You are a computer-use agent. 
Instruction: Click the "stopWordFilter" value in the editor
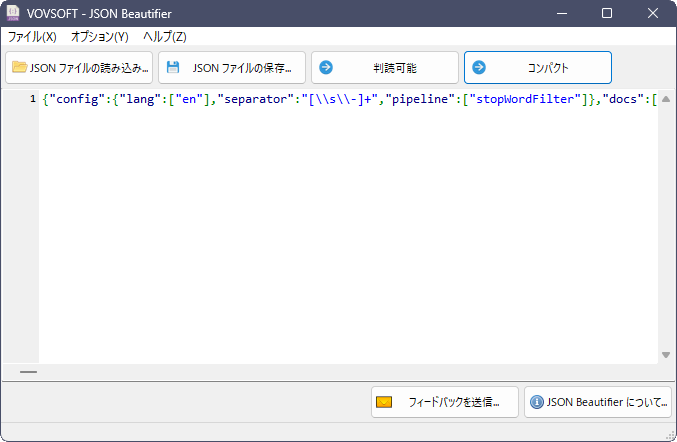pos(525,99)
